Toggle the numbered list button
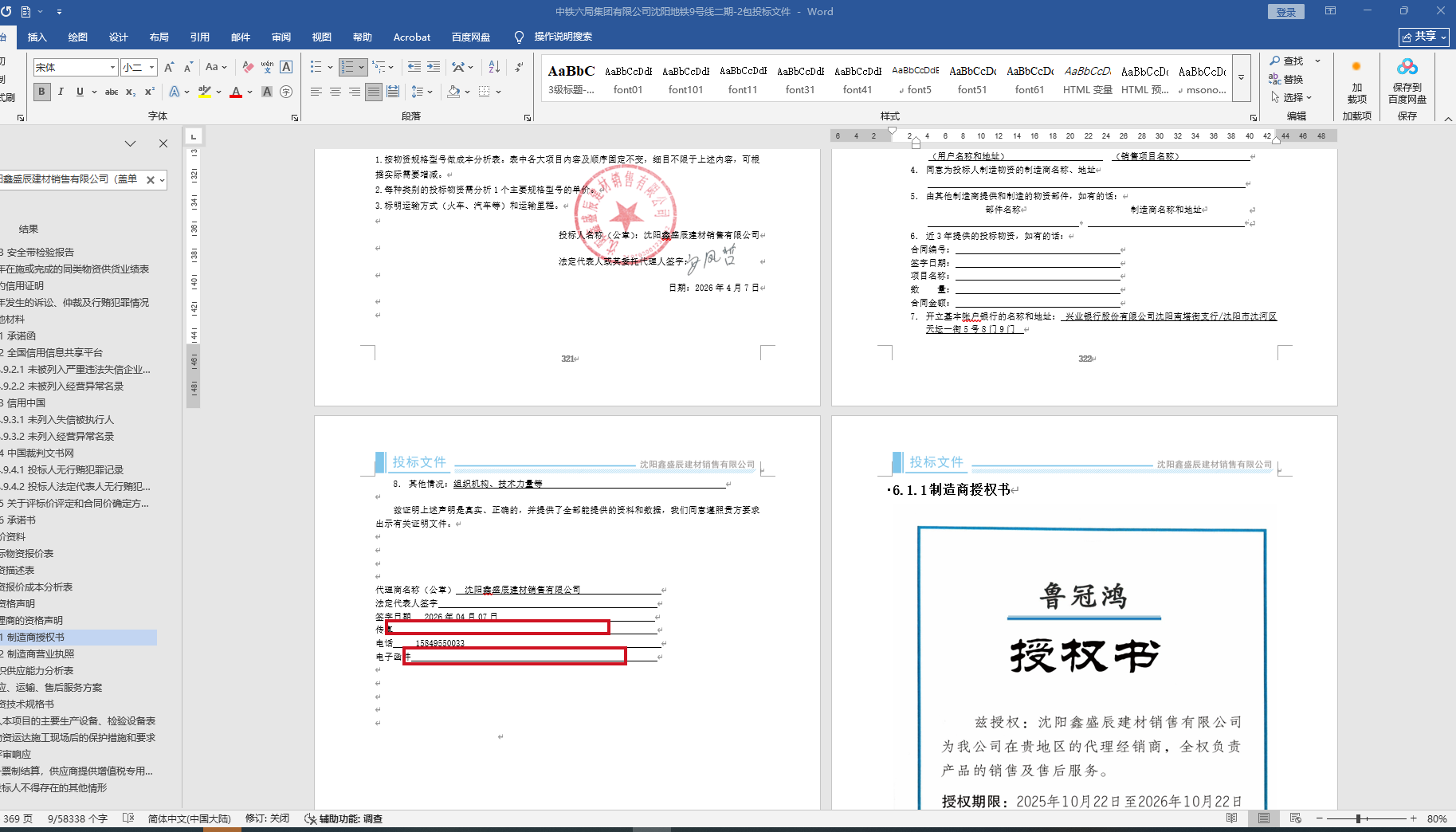Screen dimensions: 1456x832 (x=347, y=68)
